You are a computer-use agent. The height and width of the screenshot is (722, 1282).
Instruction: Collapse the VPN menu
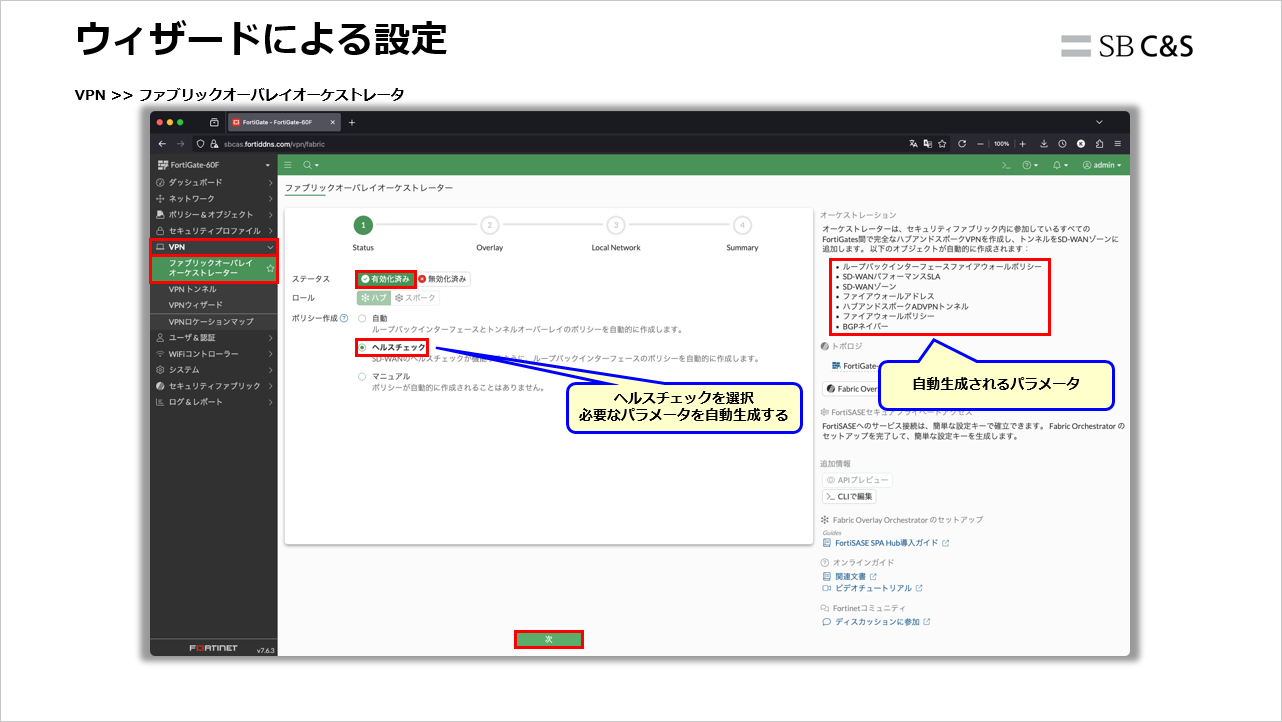pyautogui.click(x=214, y=246)
